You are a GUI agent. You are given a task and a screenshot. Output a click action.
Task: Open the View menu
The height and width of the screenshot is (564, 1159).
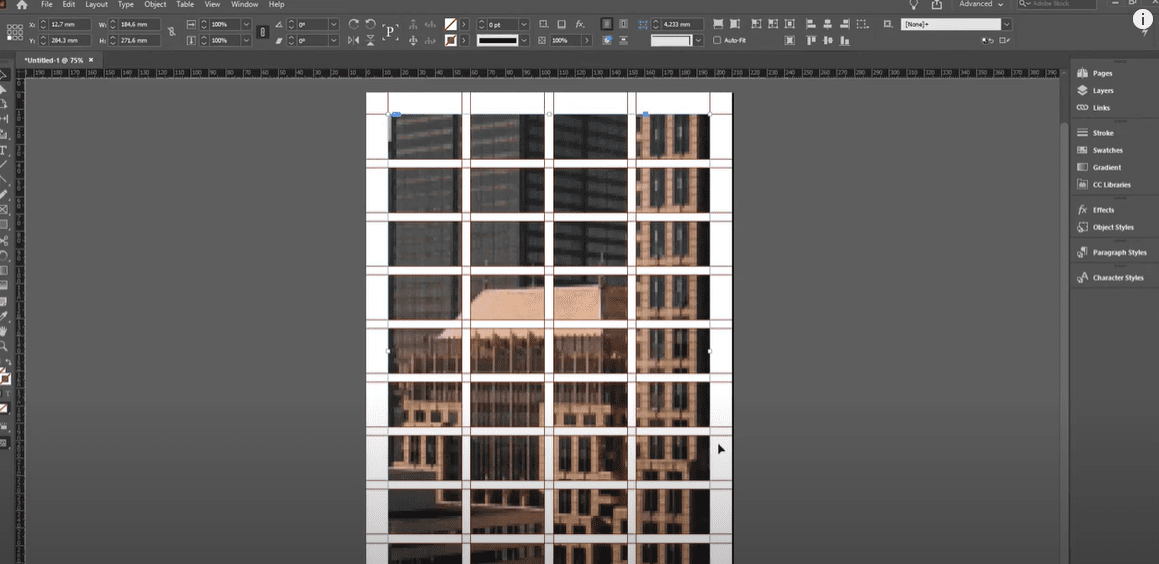212,4
